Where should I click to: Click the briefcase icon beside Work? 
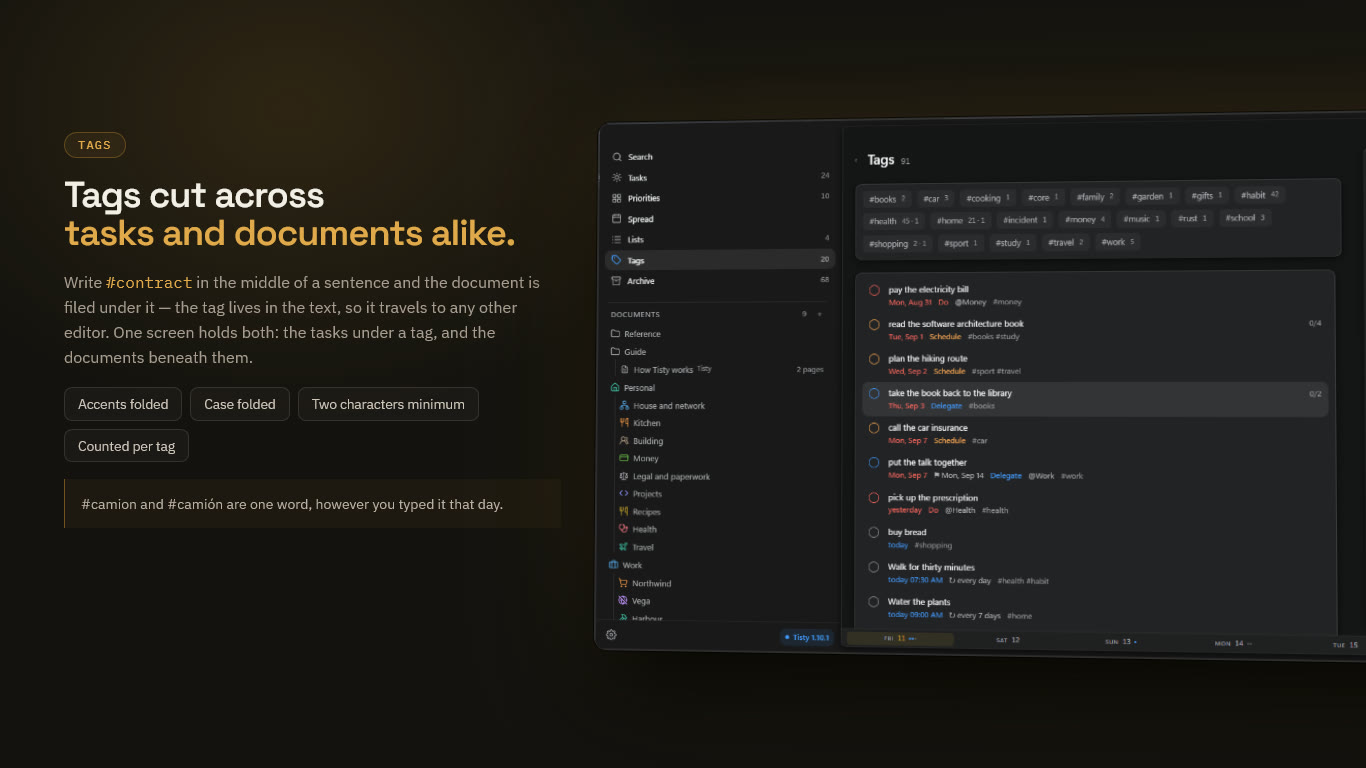tap(614, 565)
